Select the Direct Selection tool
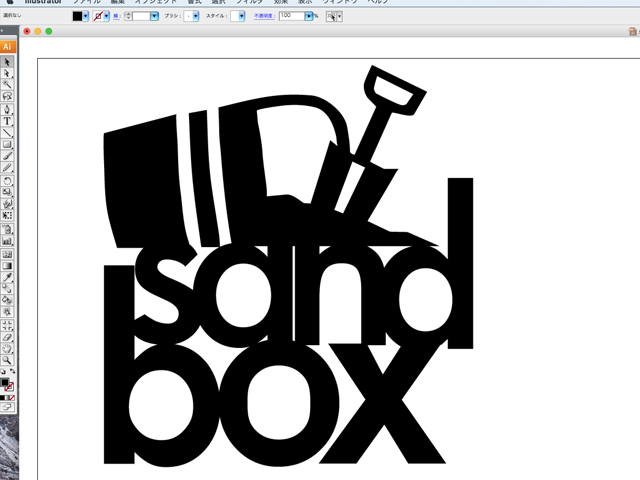 (7, 73)
